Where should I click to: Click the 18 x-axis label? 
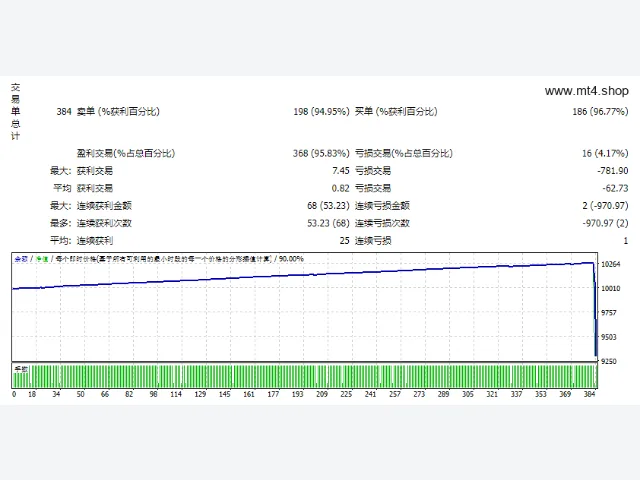tap(32, 394)
